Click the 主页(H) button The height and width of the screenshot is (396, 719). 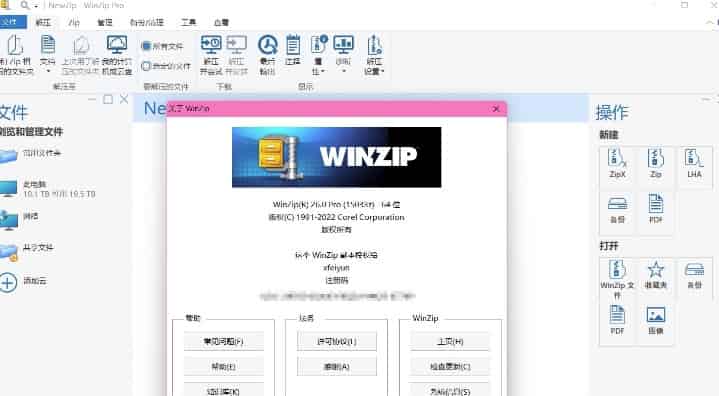click(x=450, y=341)
